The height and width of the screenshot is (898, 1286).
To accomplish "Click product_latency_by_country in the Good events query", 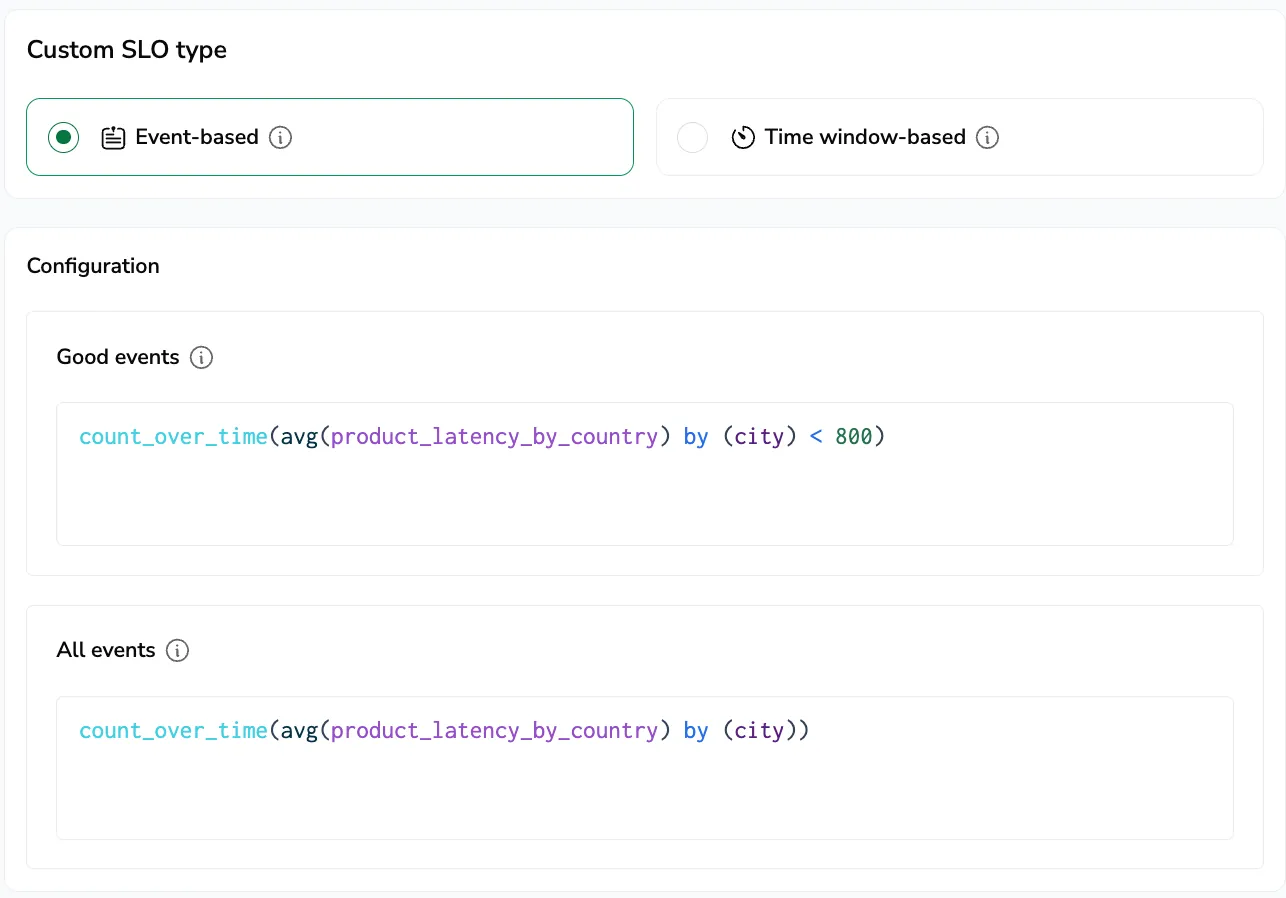I will click(494, 437).
